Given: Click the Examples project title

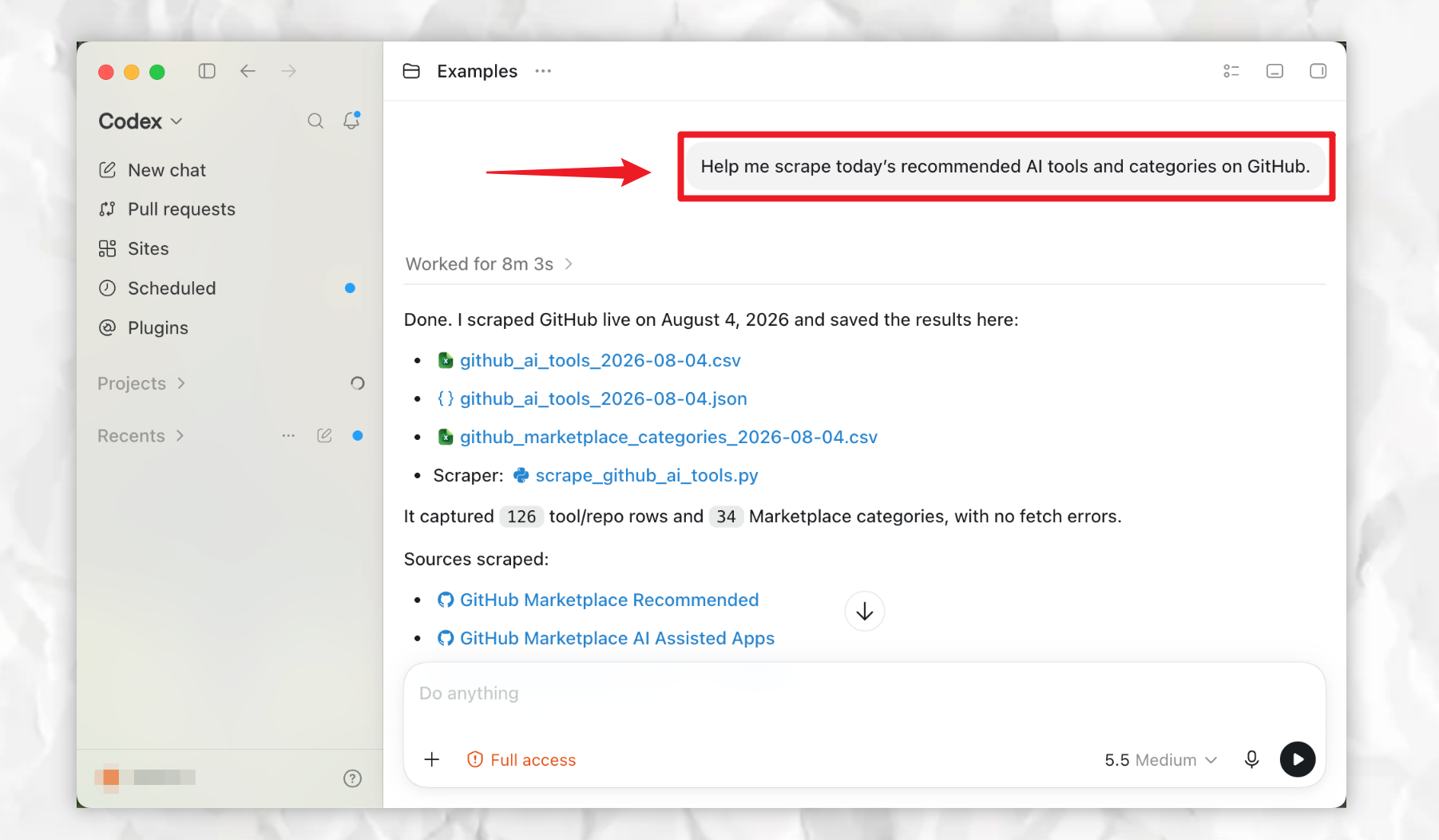Looking at the screenshot, I should coord(477,71).
